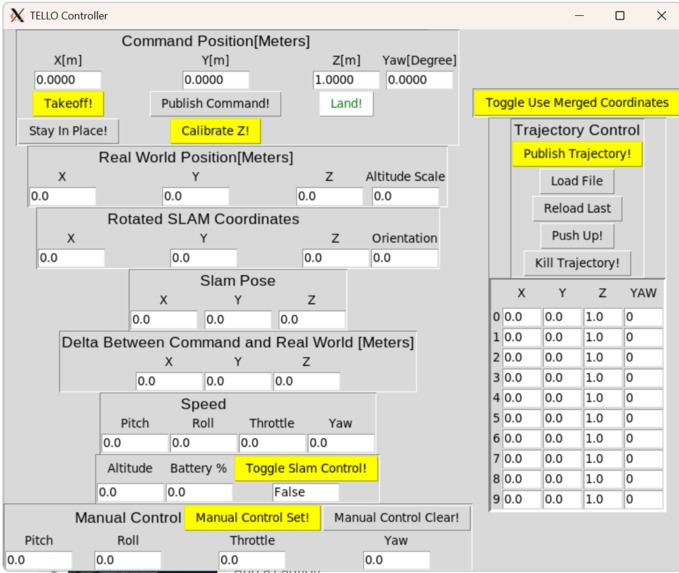Select the Manual Control Throttle field
The height and width of the screenshot is (573, 679).
pyautogui.click(x=252, y=560)
